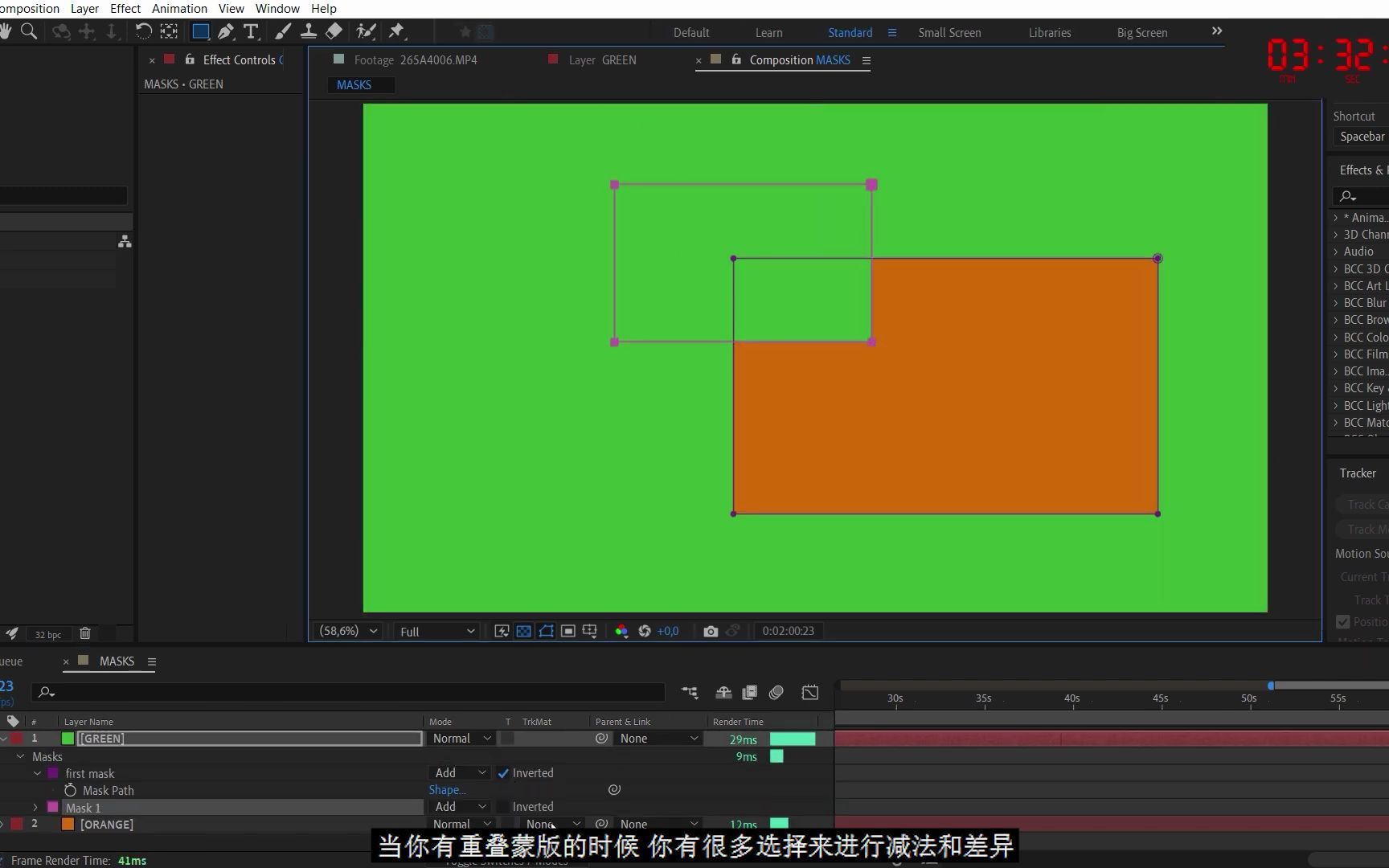
Task: Click the first mask purple color swatch
Action: tap(53, 773)
